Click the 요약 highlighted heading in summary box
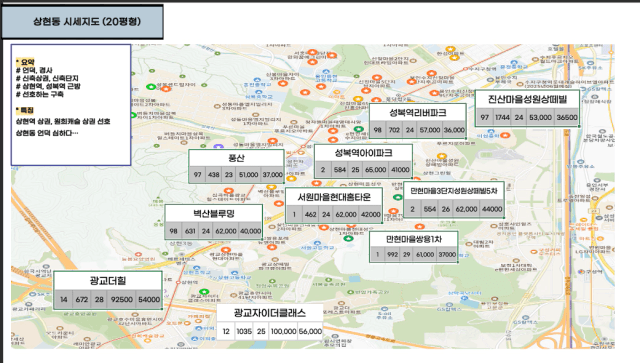 pyautogui.click(x=25, y=62)
